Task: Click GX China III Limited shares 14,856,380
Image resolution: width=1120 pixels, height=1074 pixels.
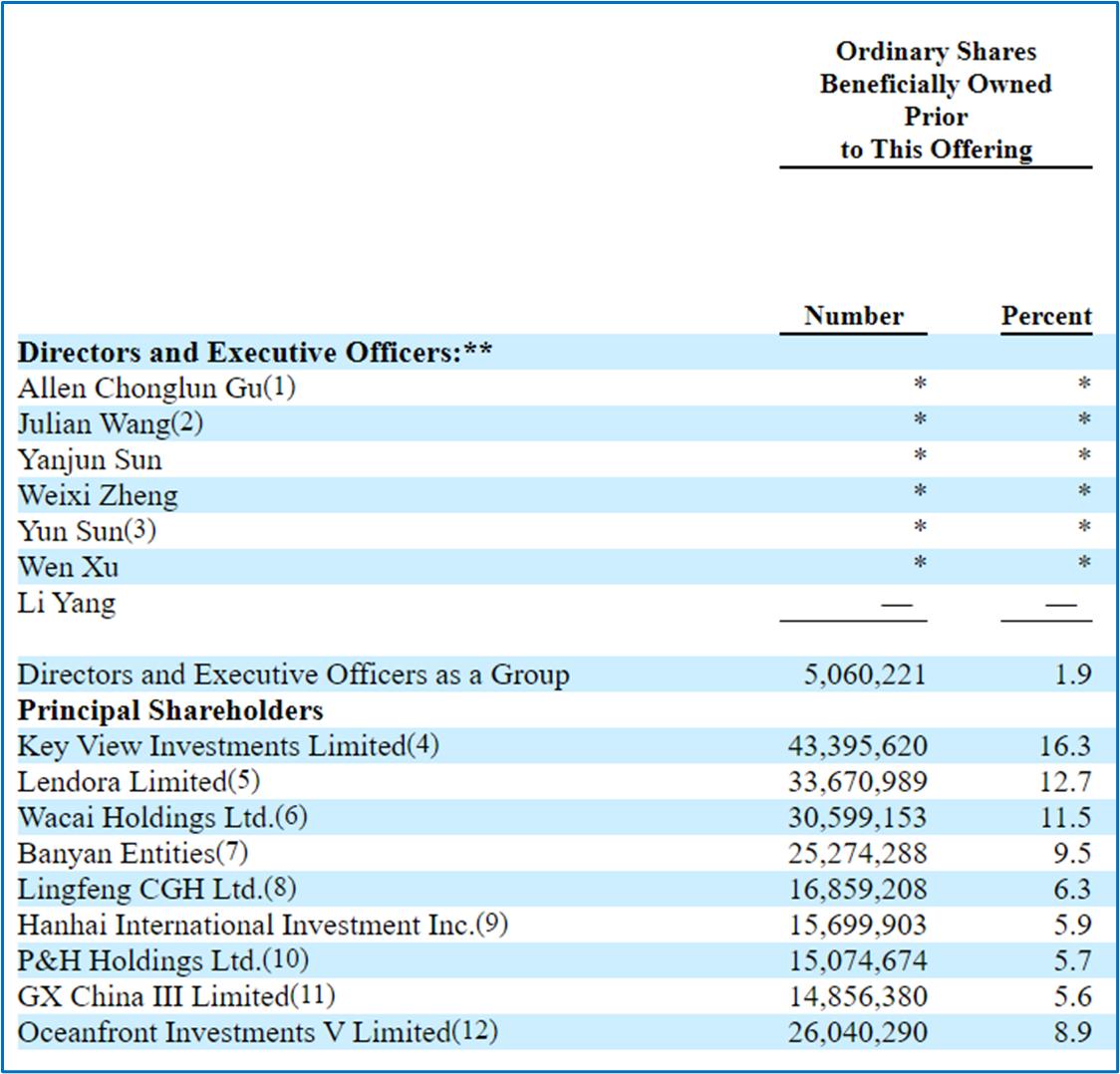Action: click(857, 996)
